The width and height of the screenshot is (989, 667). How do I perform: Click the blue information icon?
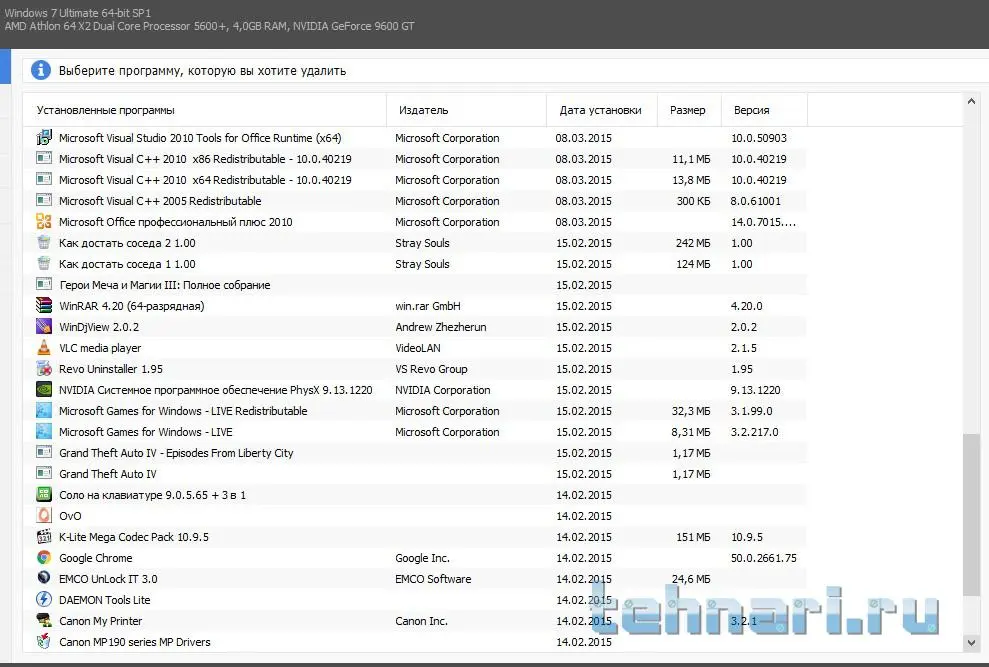click(x=41, y=70)
